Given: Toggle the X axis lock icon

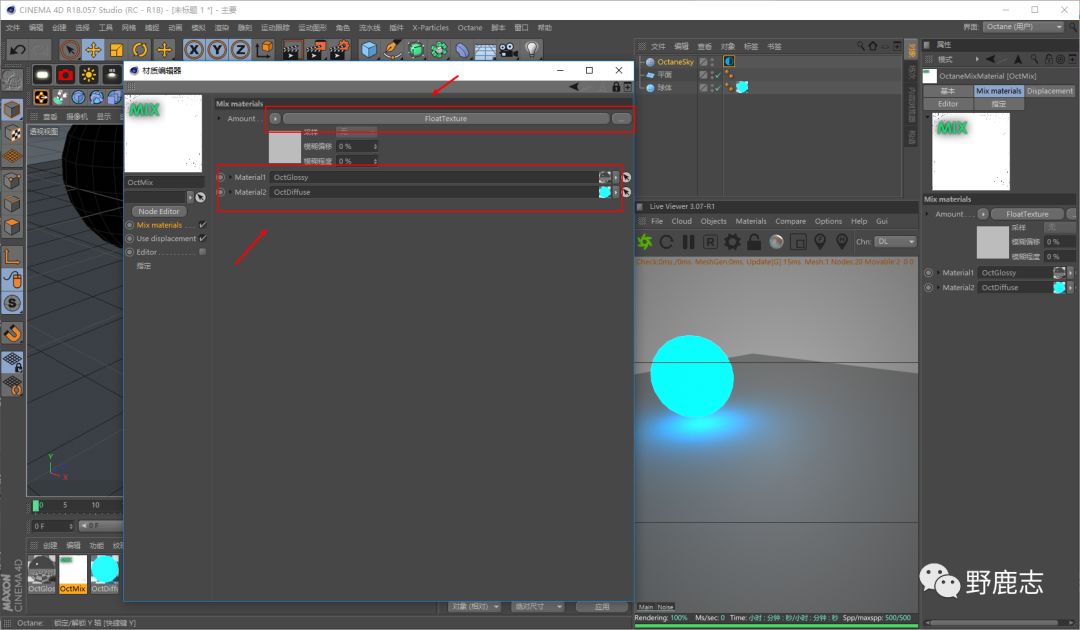Looking at the screenshot, I should [193, 49].
